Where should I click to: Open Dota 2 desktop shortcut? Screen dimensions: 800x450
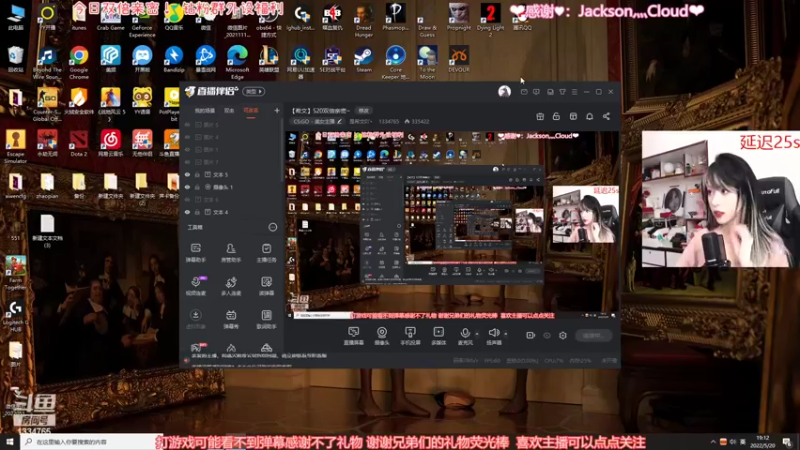pos(79,142)
